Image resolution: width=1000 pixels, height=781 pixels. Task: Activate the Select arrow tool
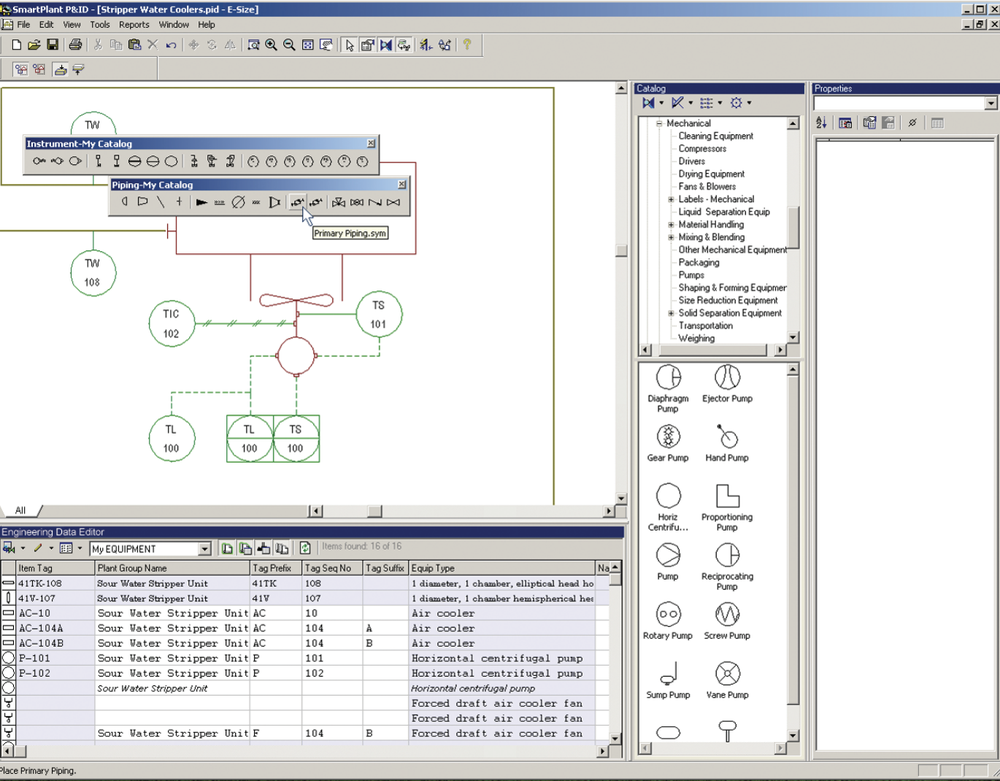point(349,45)
